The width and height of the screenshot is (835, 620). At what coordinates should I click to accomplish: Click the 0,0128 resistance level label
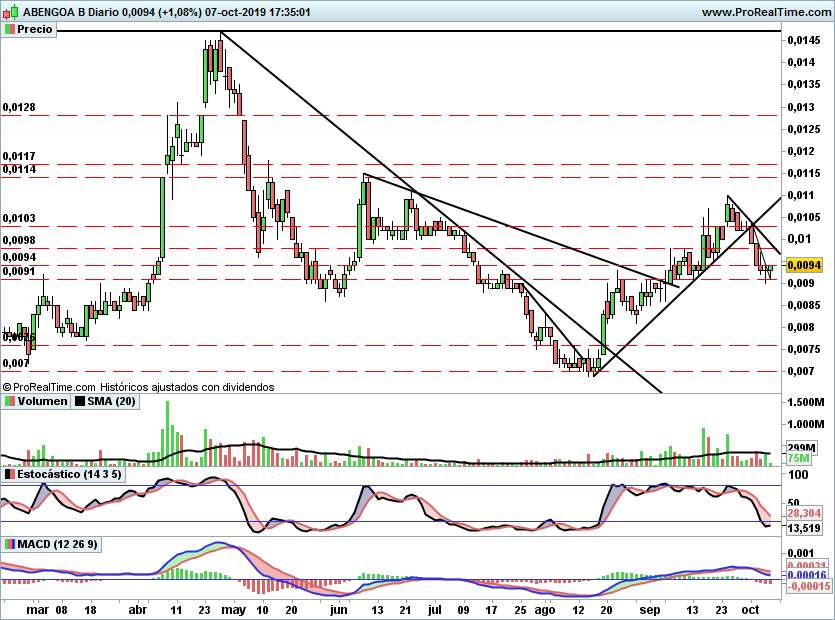click(x=19, y=107)
